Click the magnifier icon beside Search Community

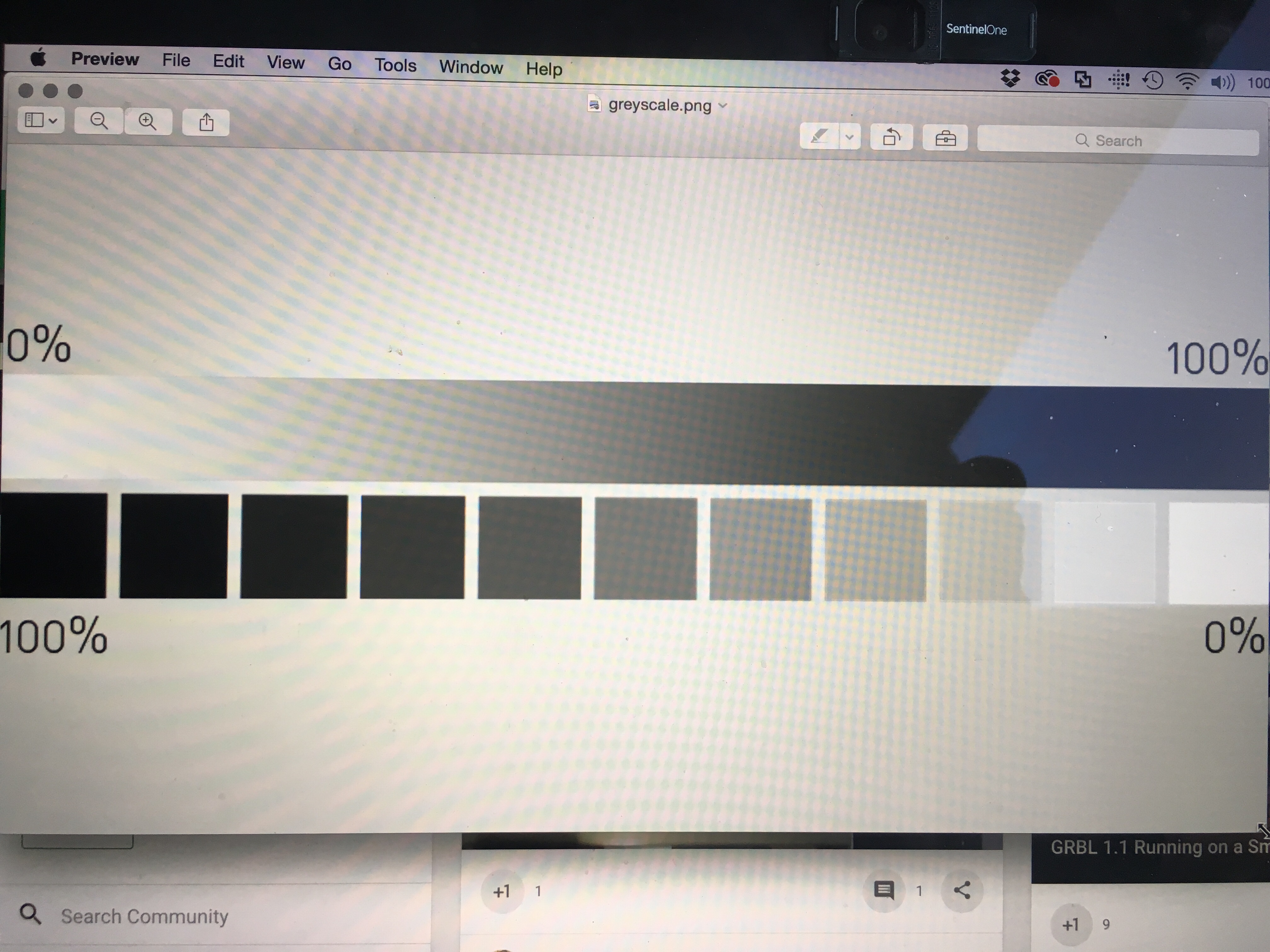[x=31, y=914]
